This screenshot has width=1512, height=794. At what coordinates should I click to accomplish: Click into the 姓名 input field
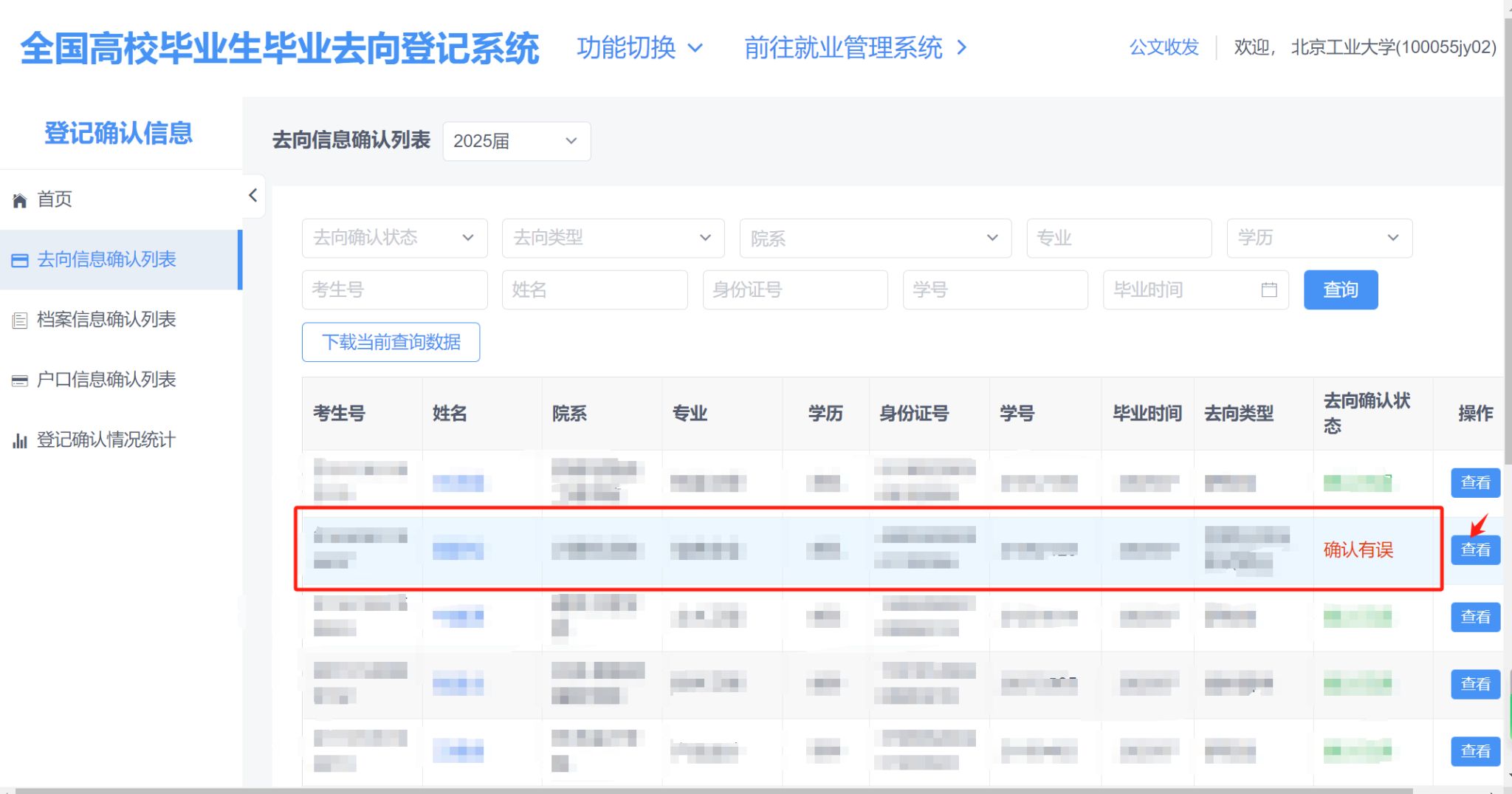pyautogui.click(x=594, y=290)
